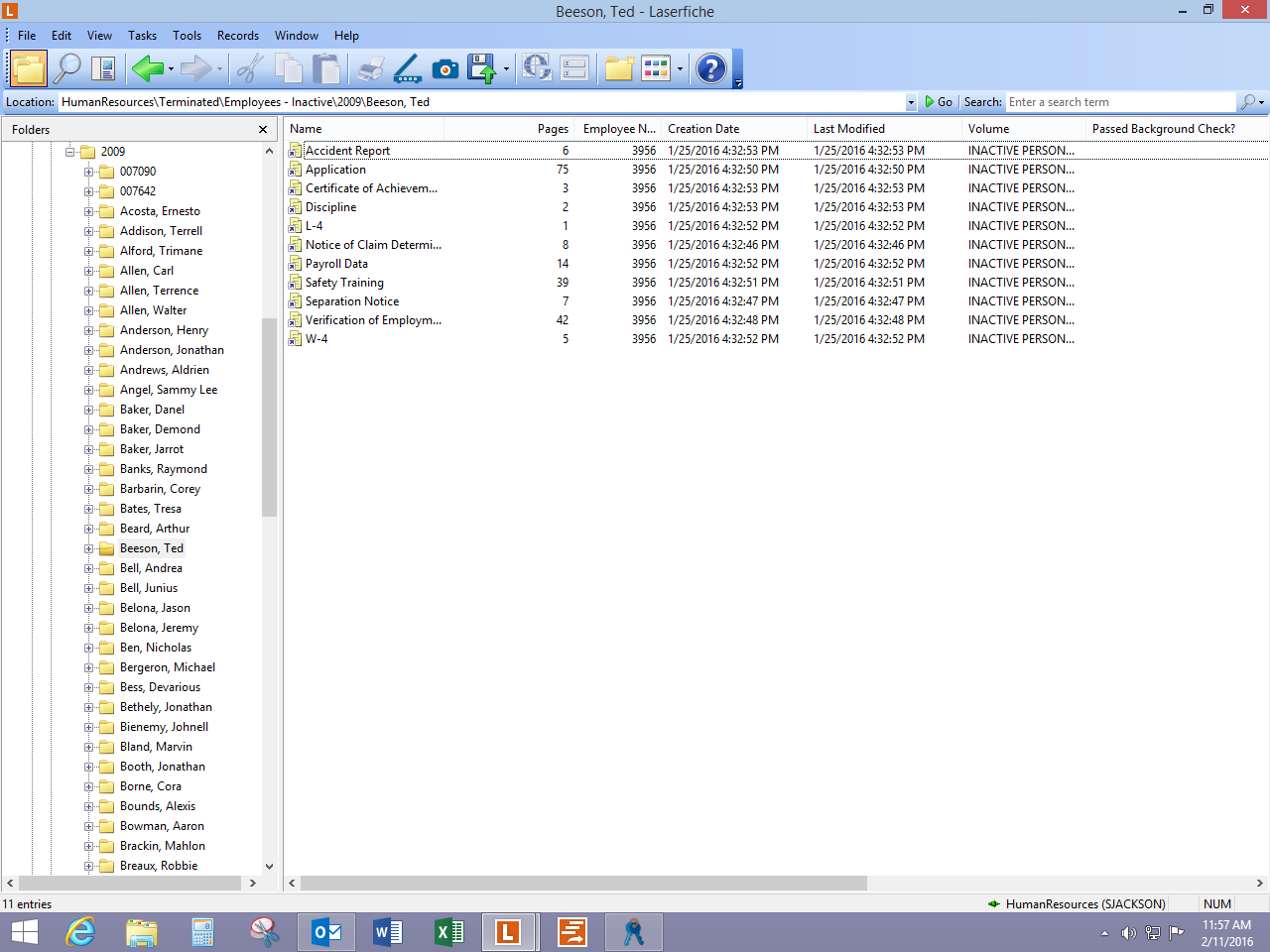Open the Location path dropdown arrow

point(911,102)
